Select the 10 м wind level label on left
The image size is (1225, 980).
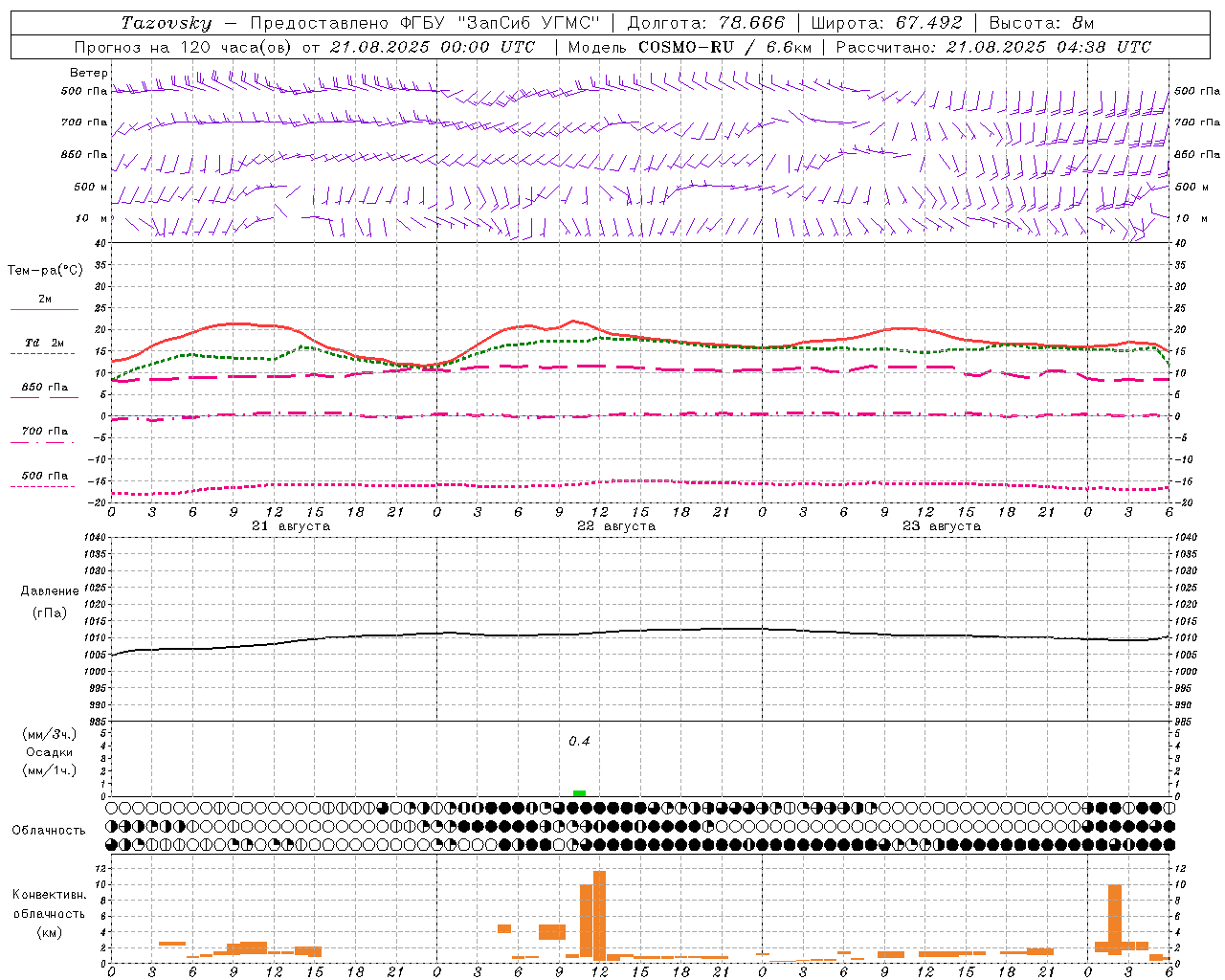click(x=91, y=218)
